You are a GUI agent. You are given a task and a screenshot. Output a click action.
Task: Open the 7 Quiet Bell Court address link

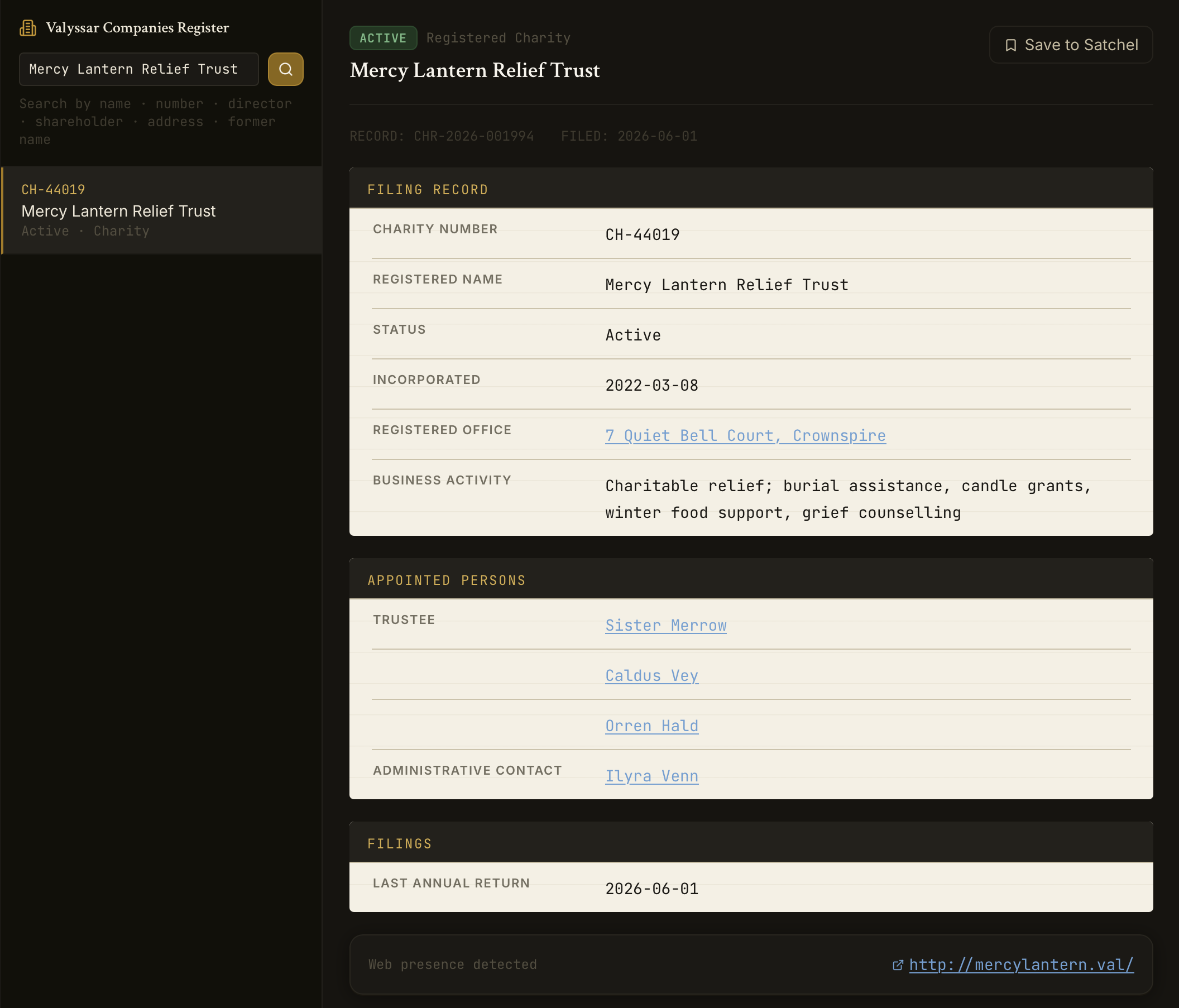745,436
